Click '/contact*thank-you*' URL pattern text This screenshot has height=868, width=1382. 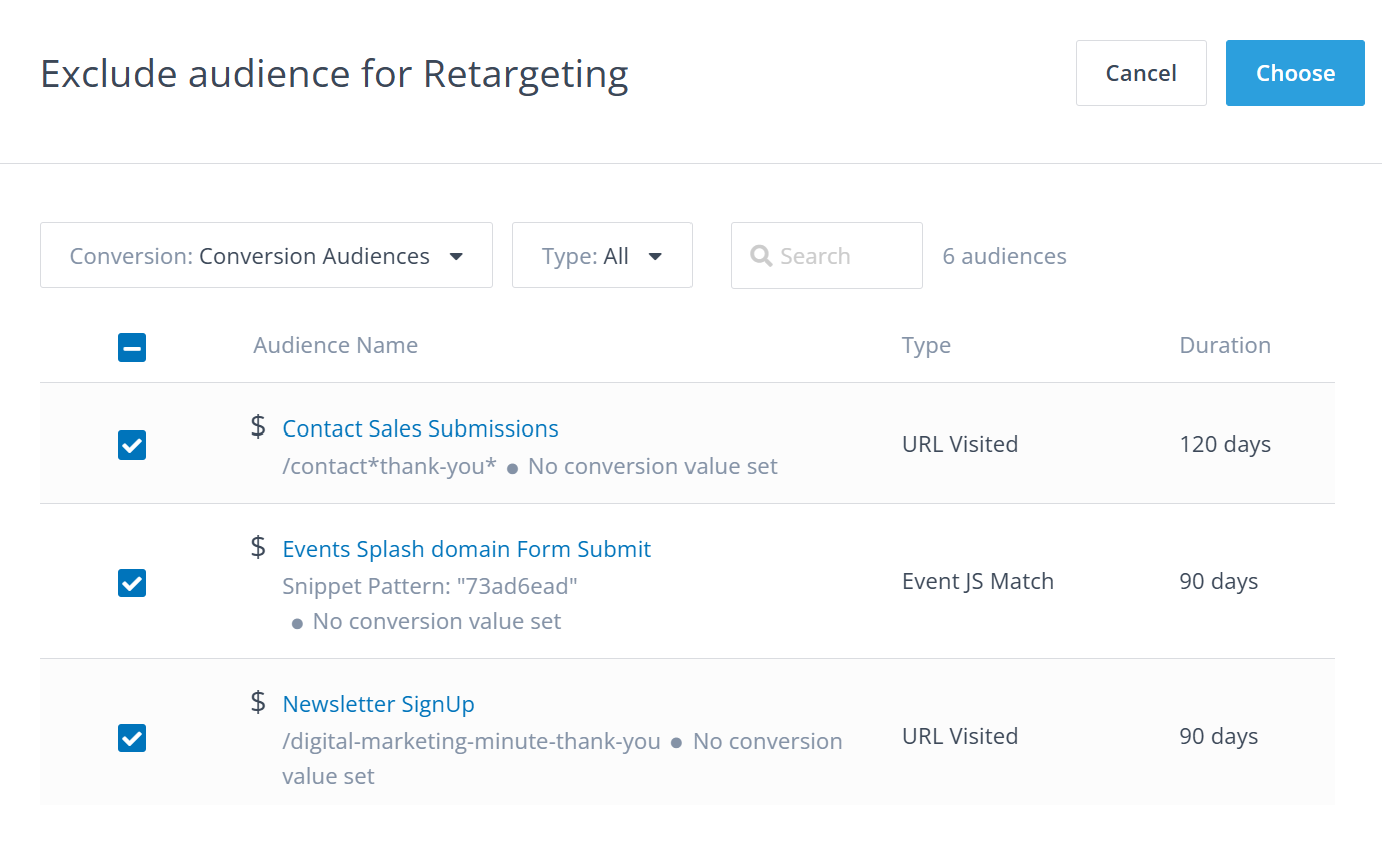click(389, 466)
